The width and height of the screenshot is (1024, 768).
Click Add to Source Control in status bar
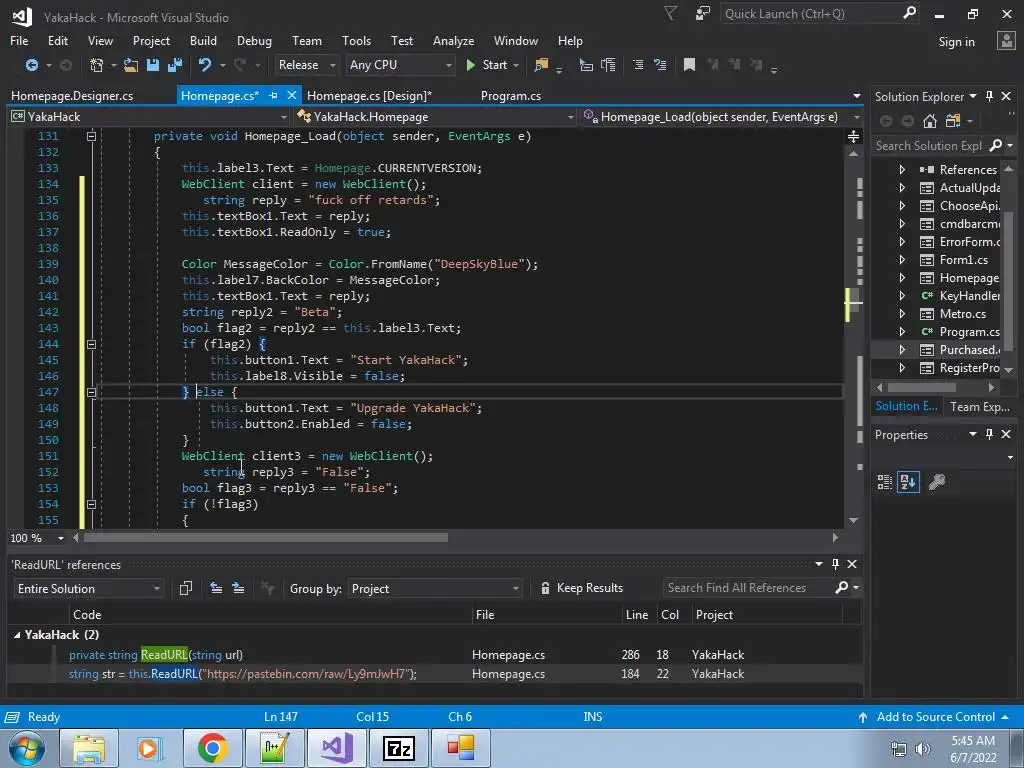tap(935, 716)
